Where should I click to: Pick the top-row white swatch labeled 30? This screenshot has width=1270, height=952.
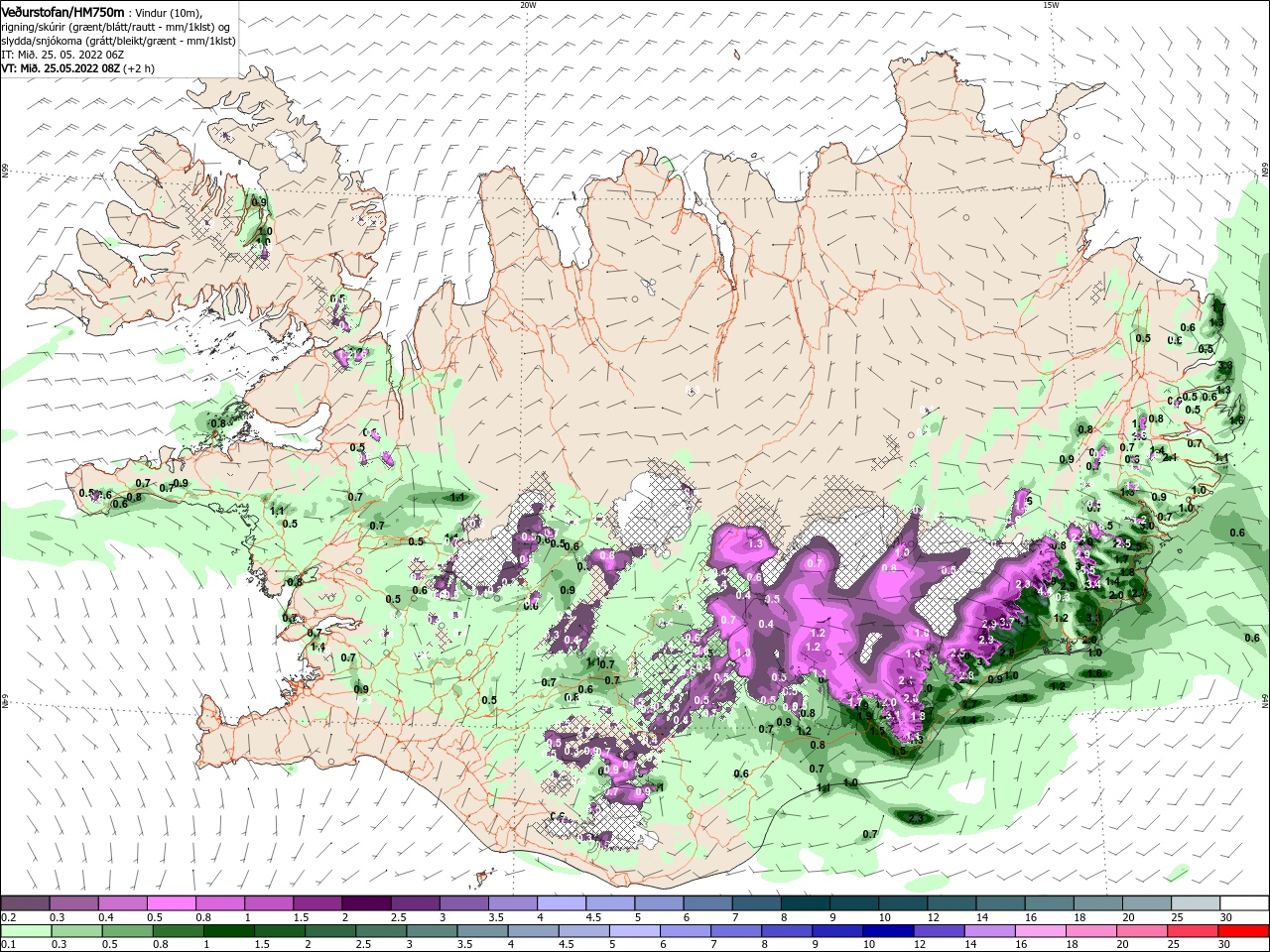(x=1244, y=903)
